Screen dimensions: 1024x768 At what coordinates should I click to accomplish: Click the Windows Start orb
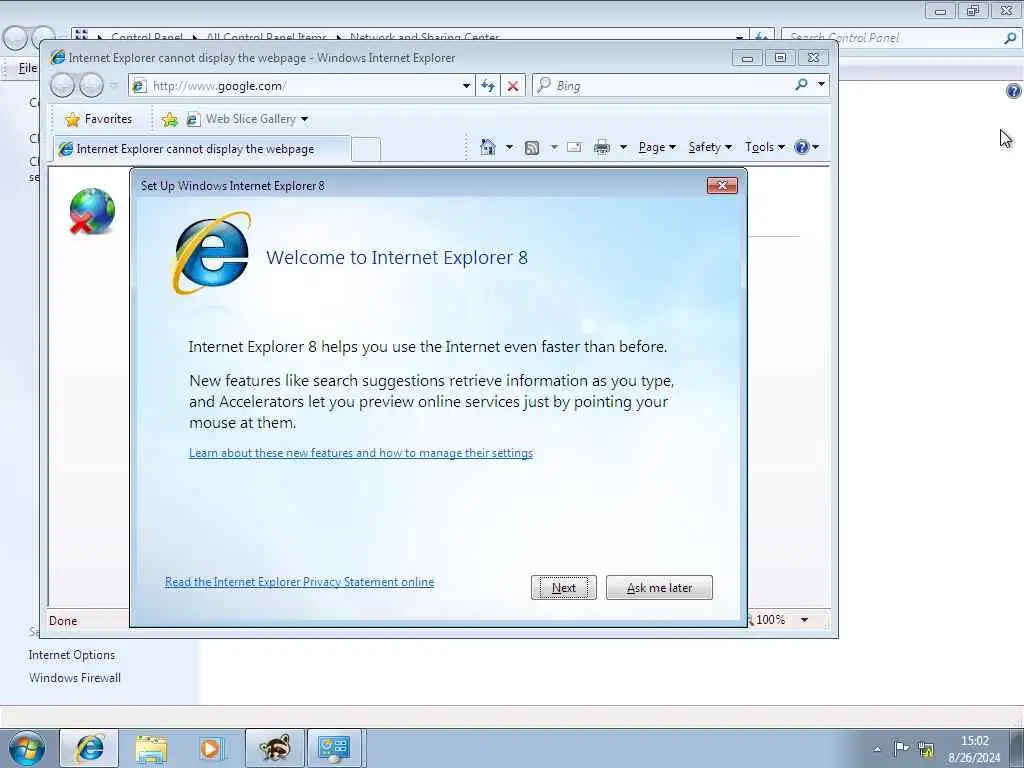click(x=27, y=748)
